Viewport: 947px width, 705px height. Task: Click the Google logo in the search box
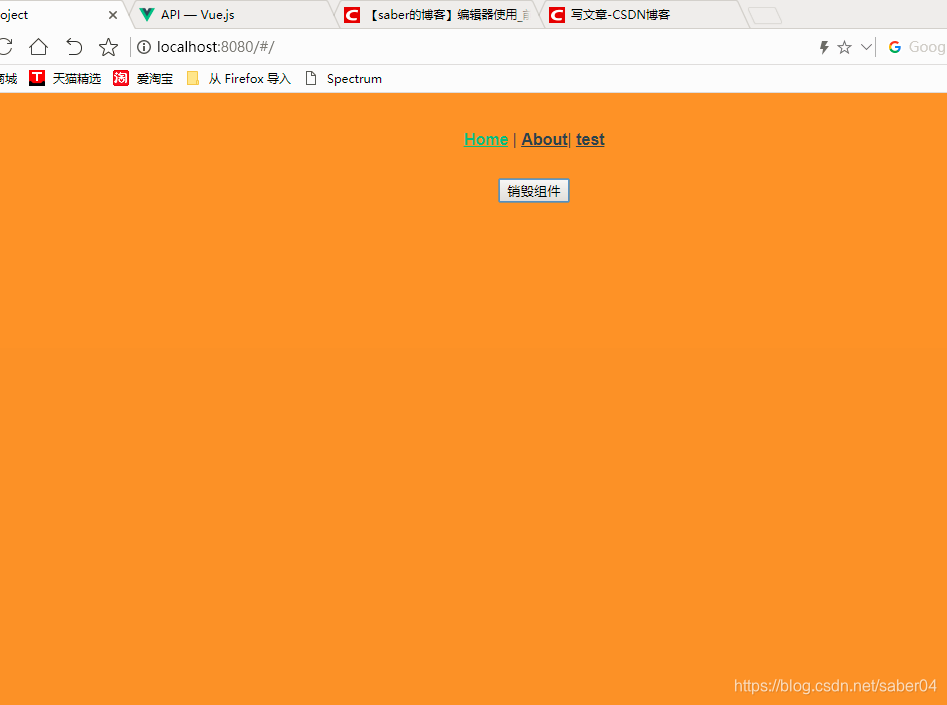(895, 46)
